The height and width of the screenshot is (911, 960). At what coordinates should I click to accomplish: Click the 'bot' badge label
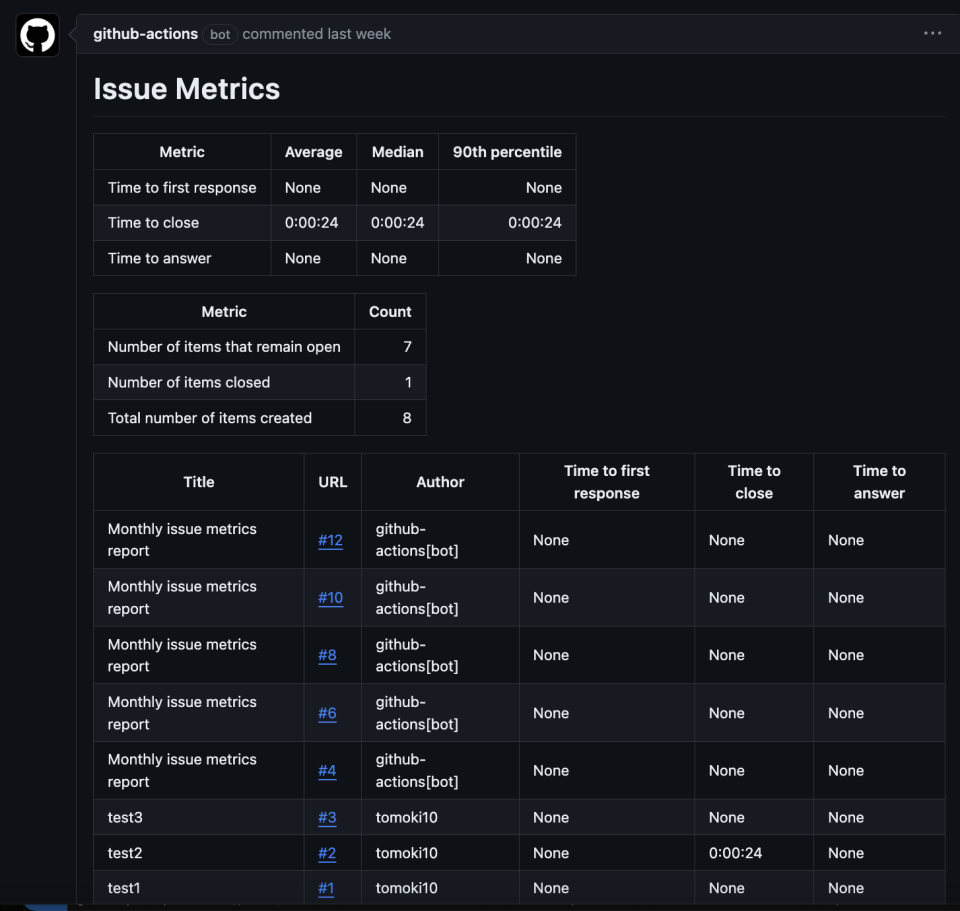coord(219,34)
